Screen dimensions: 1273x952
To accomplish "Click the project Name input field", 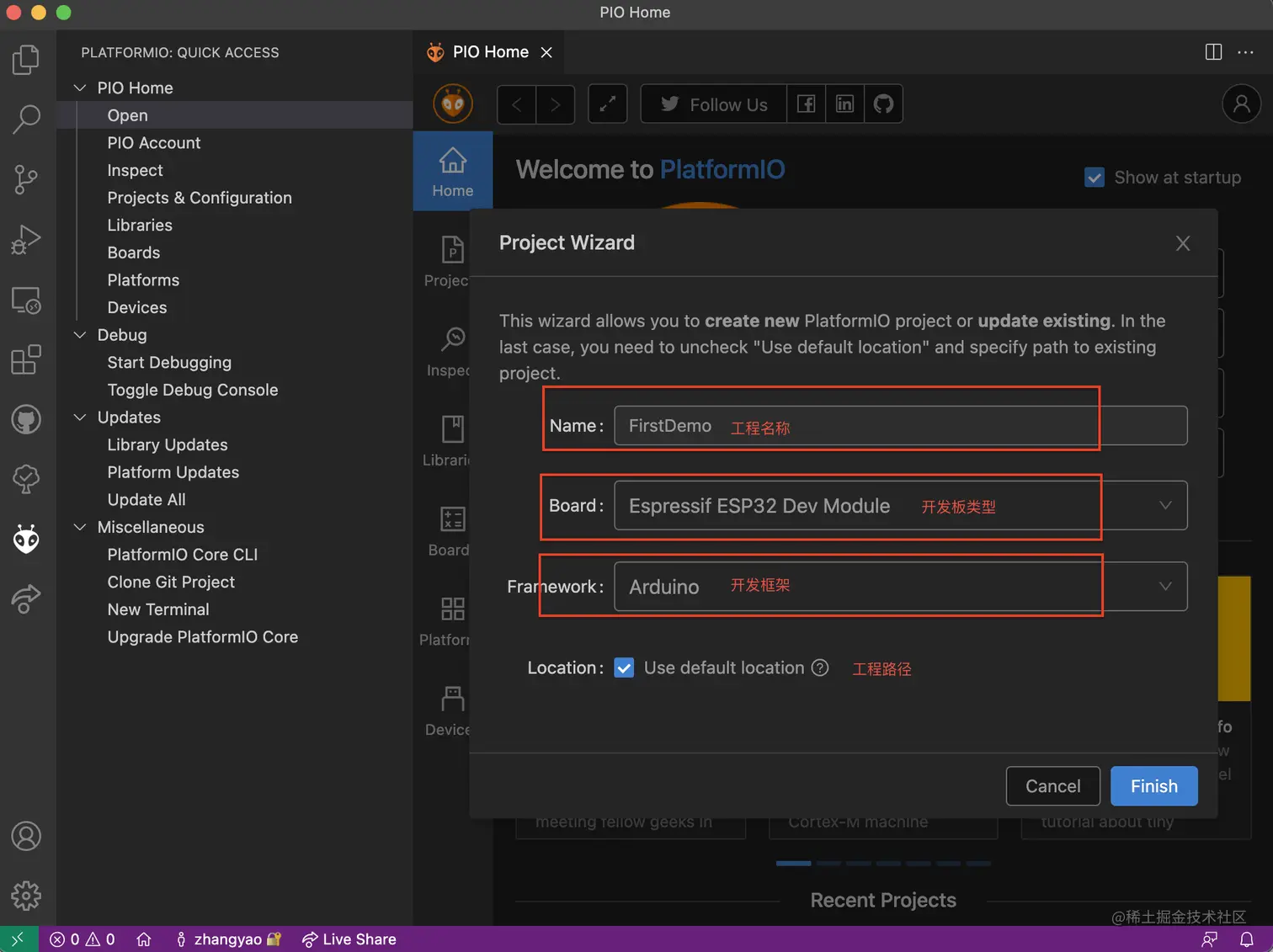I will pyautogui.click(x=901, y=425).
